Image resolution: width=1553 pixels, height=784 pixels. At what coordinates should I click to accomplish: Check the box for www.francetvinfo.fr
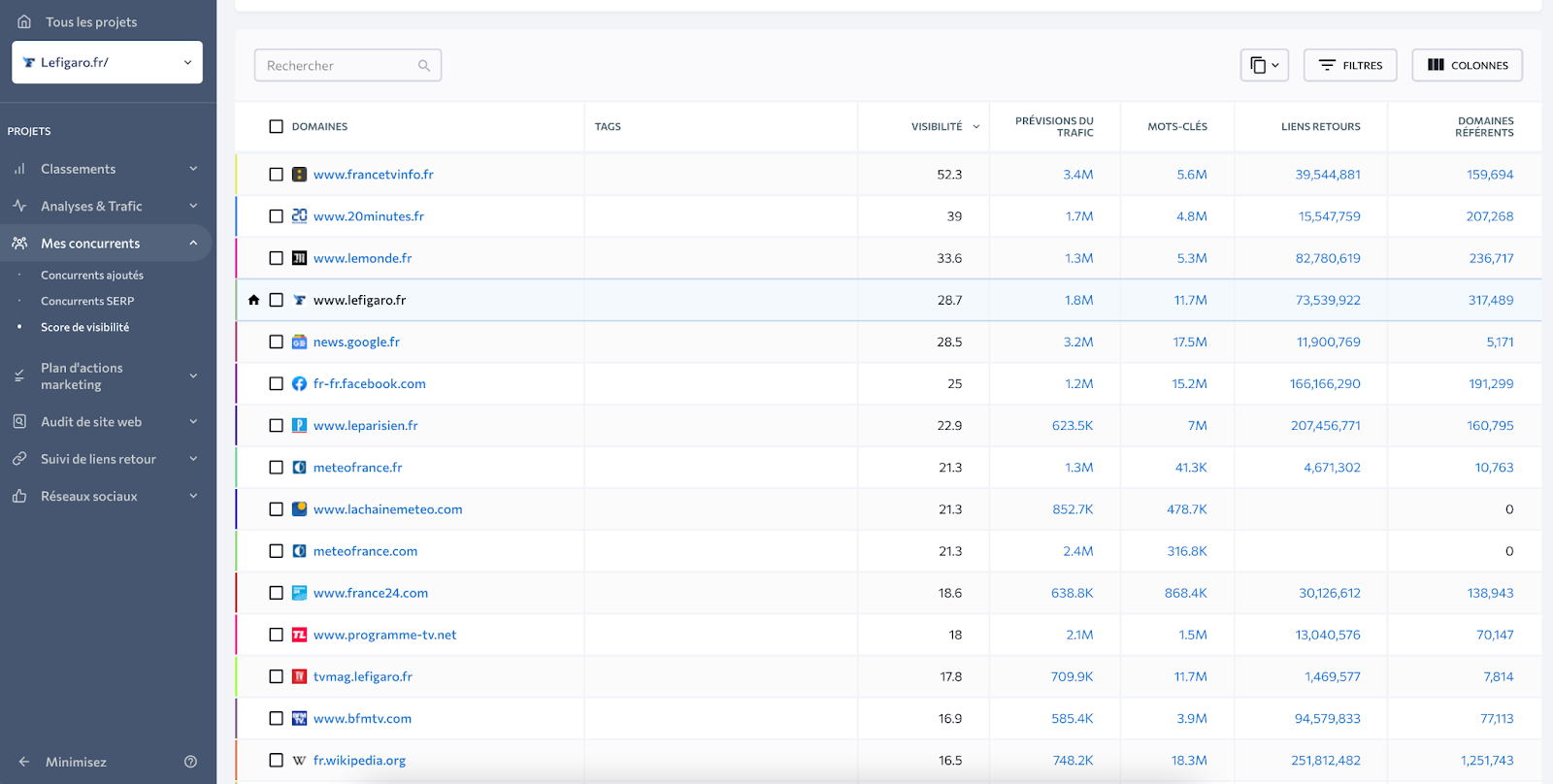pos(276,175)
